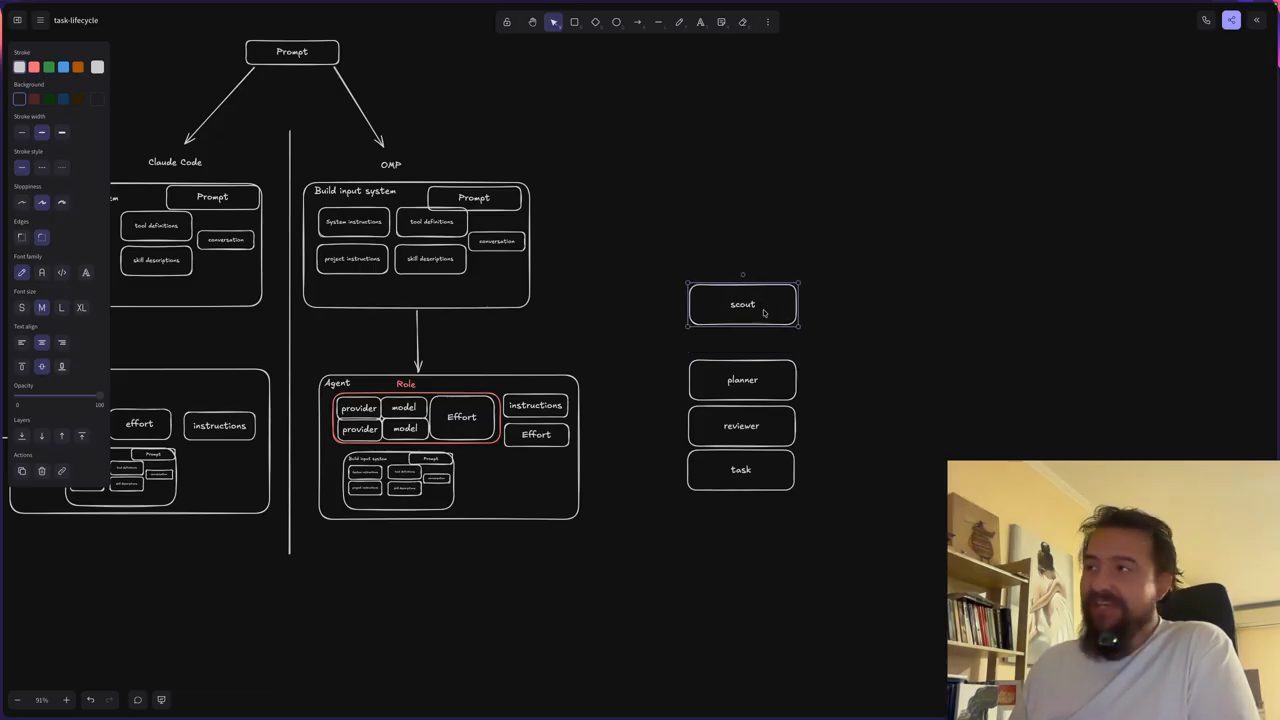1280x720 pixels.
Task: Click the opacity slider track
Action: click(x=59, y=396)
